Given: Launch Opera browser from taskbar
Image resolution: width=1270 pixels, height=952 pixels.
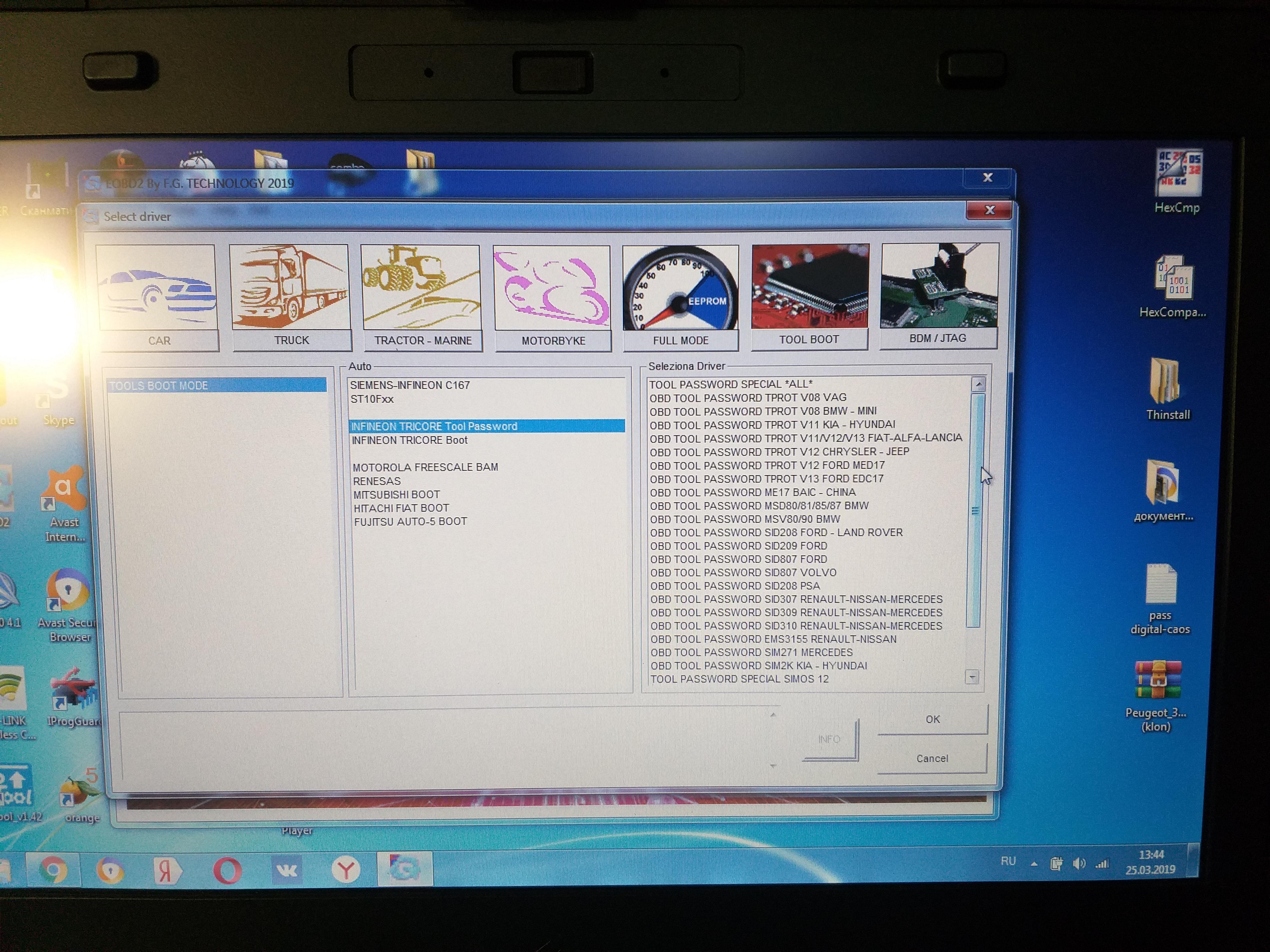Looking at the screenshot, I should point(227,870).
